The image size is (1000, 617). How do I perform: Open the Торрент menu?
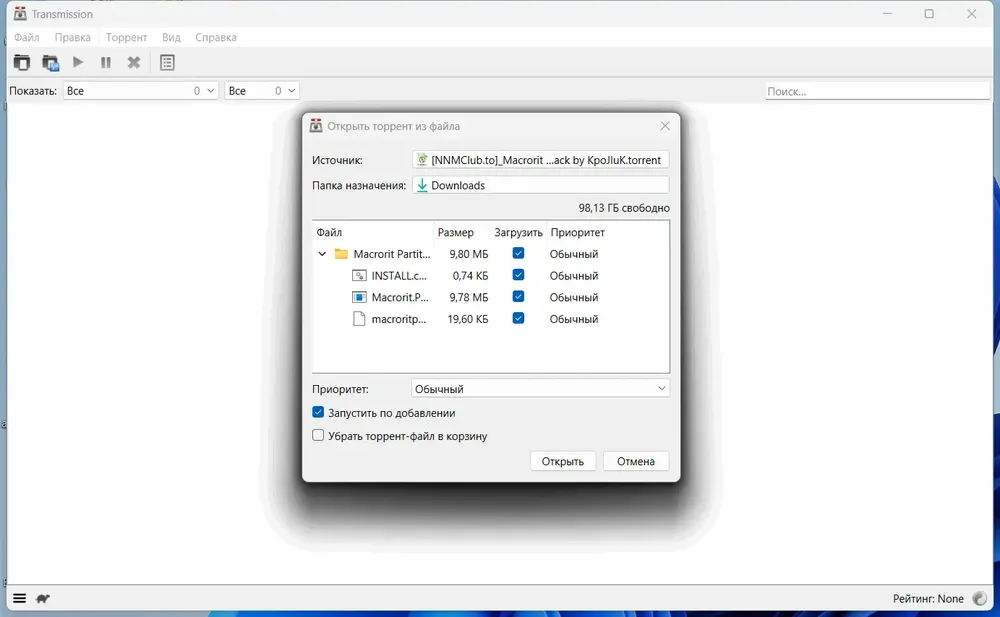126,37
